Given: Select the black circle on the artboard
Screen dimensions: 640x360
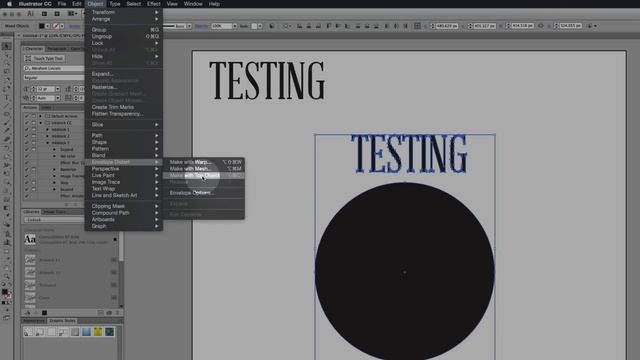Looking at the screenshot, I should (x=404, y=271).
